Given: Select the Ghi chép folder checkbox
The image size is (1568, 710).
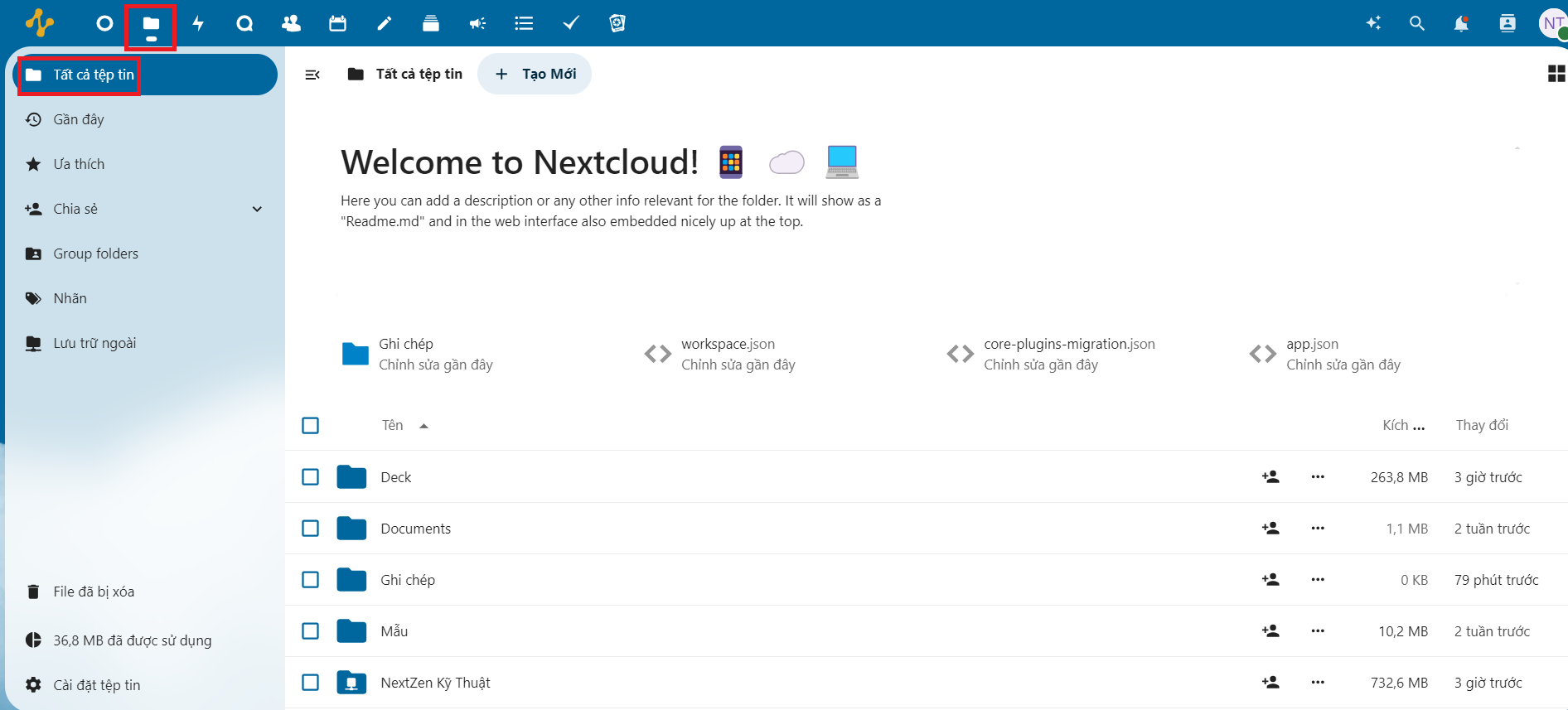Looking at the screenshot, I should tap(311, 580).
